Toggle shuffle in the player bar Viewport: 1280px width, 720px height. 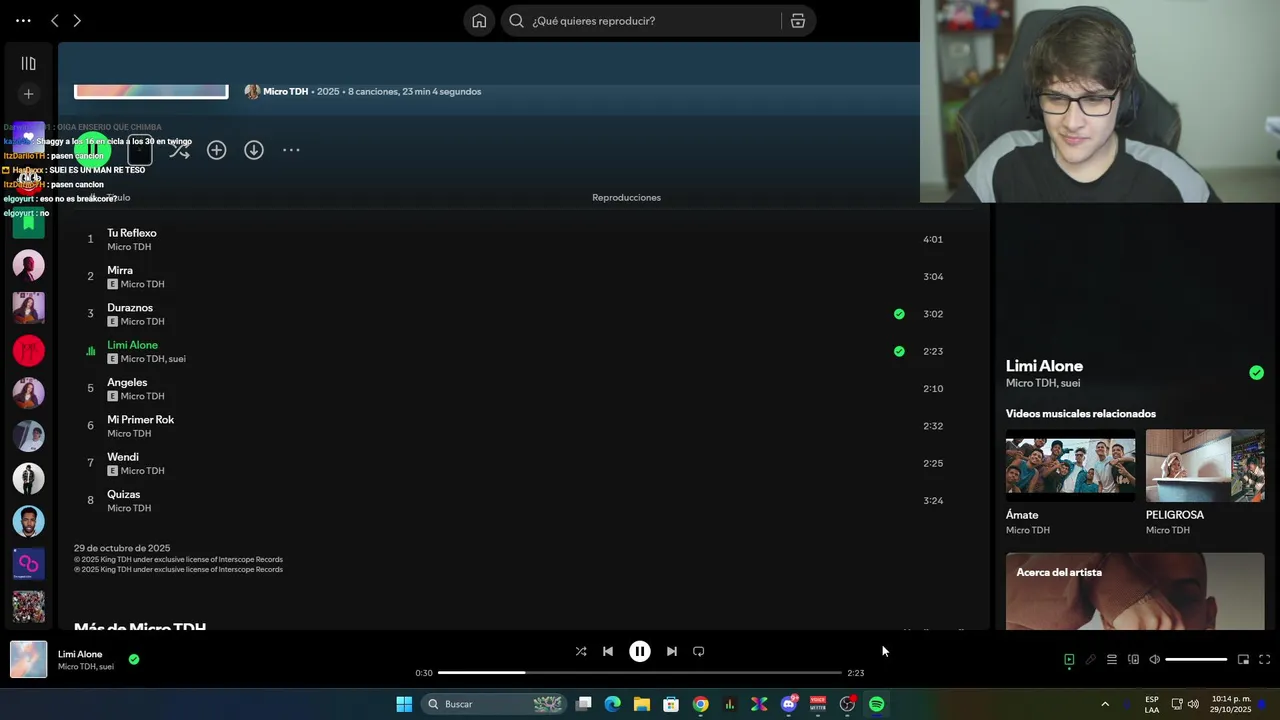pos(581,651)
